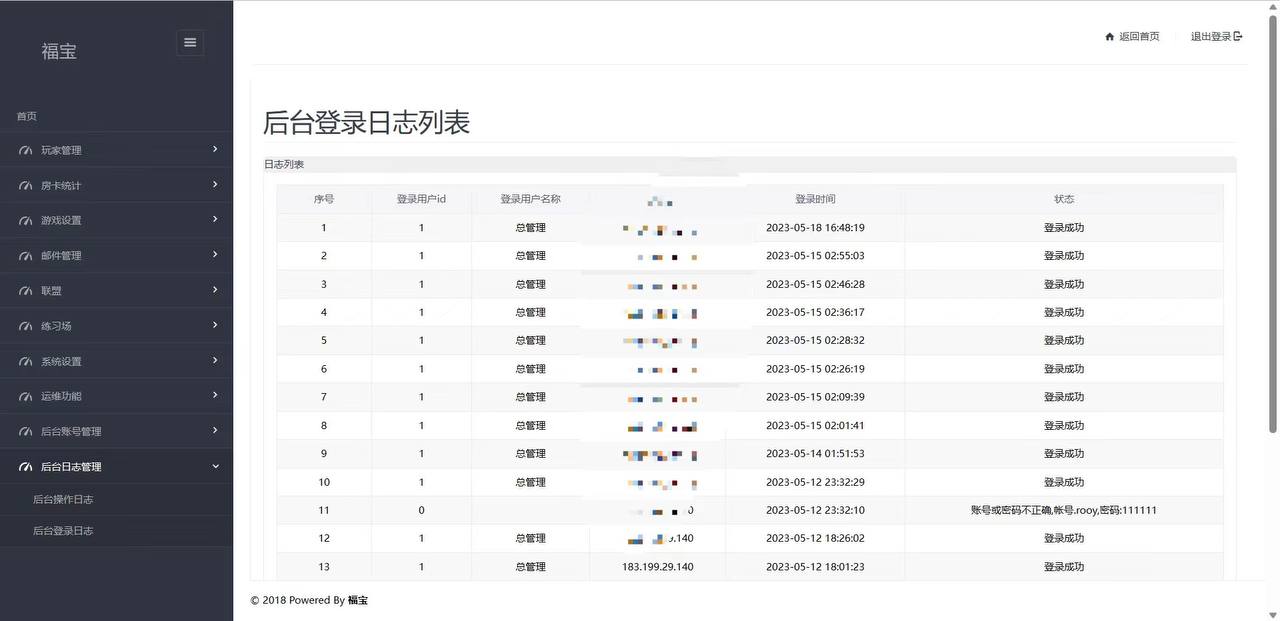This screenshot has width=1280, height=621.
Task: Click the 2018 Powered By 福宝 footer text
Action: pos(309,600)
